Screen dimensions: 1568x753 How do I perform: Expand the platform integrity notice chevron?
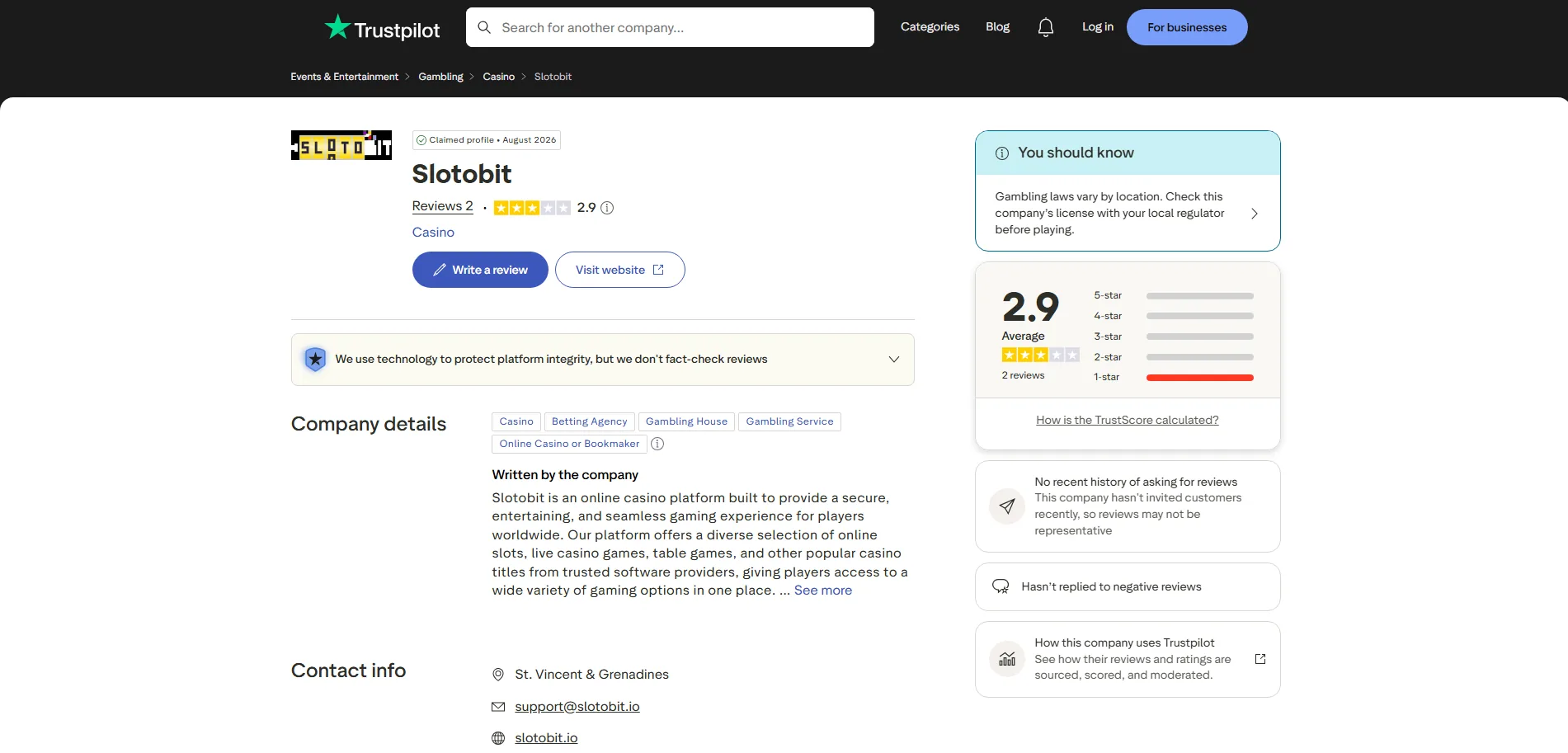(894, 360)
